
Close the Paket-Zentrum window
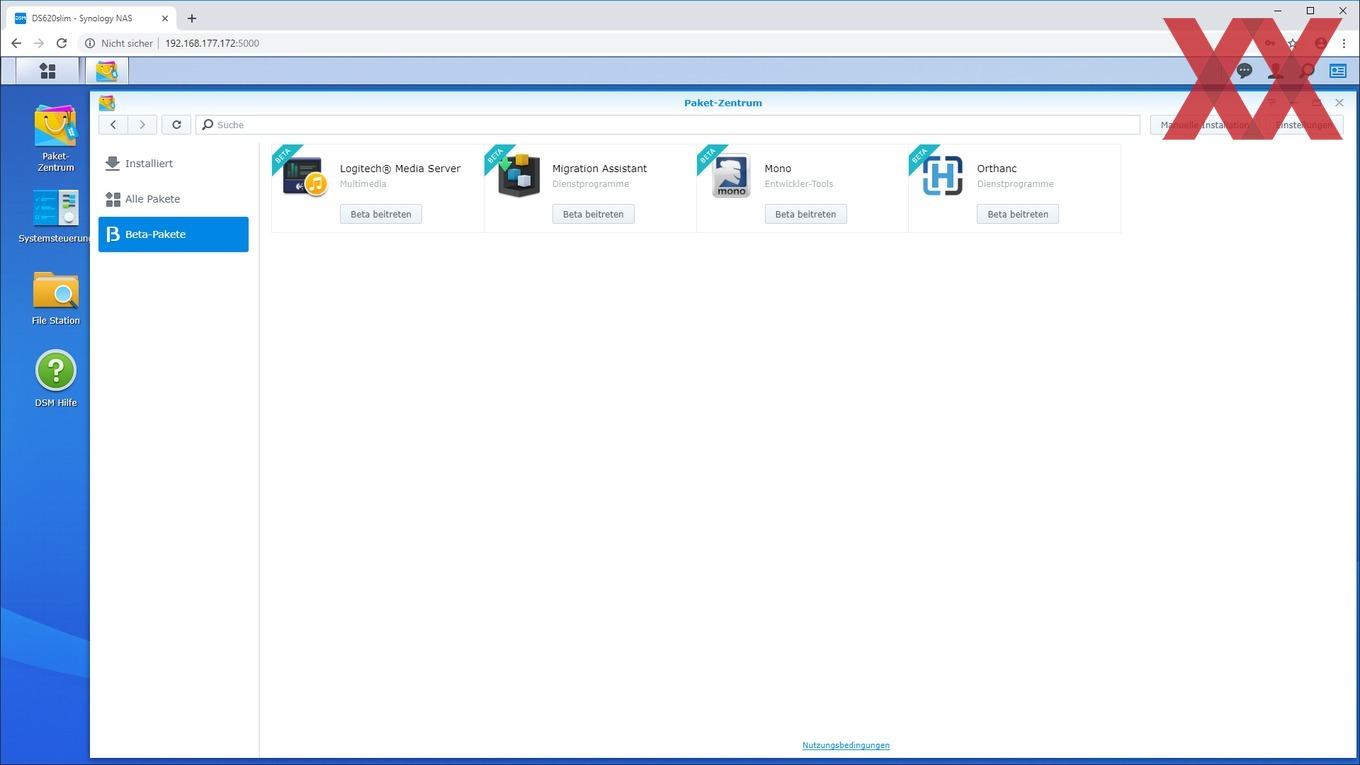pyautogui.click(x=1339, y=102)
